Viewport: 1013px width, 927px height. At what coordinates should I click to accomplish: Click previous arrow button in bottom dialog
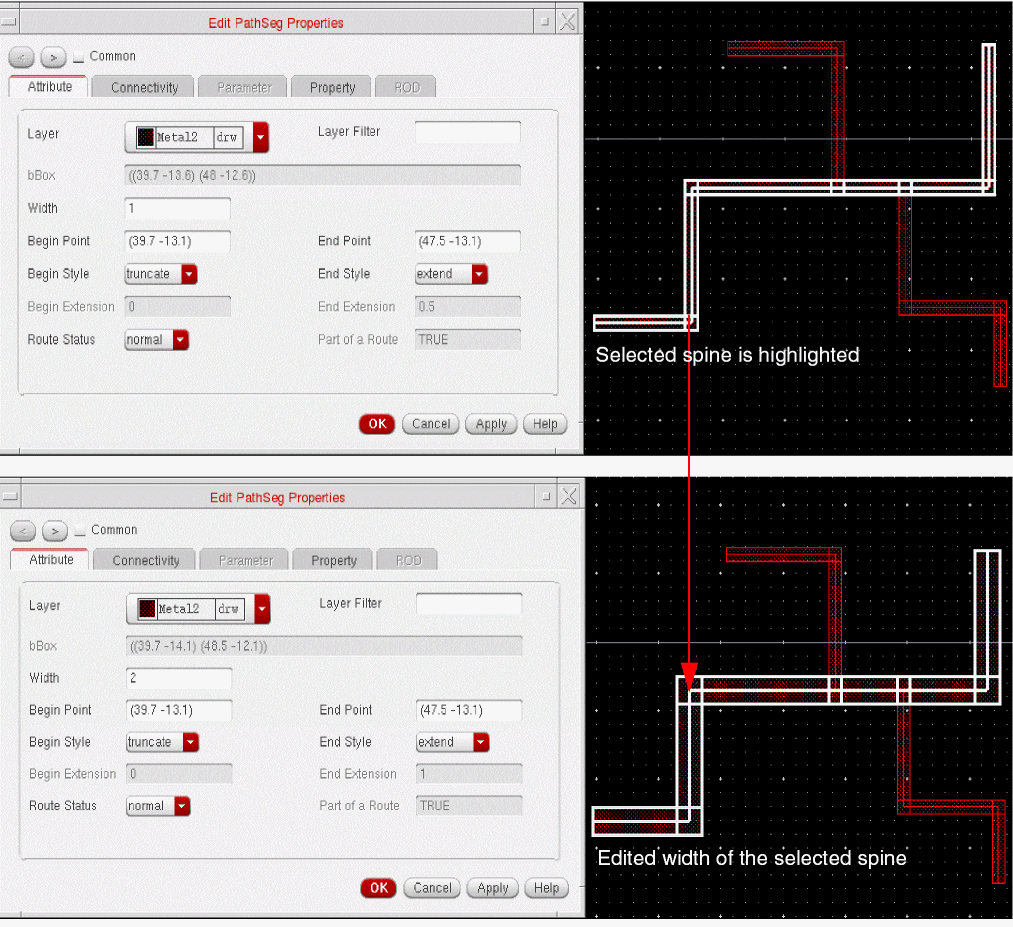(x=23, y=531)
